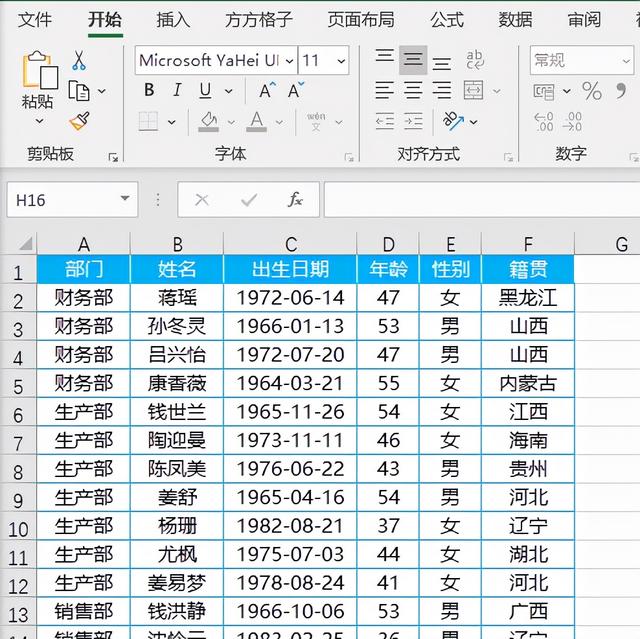Apply percent style
This screenshot has height=639, width=640.
pos(591,91)
